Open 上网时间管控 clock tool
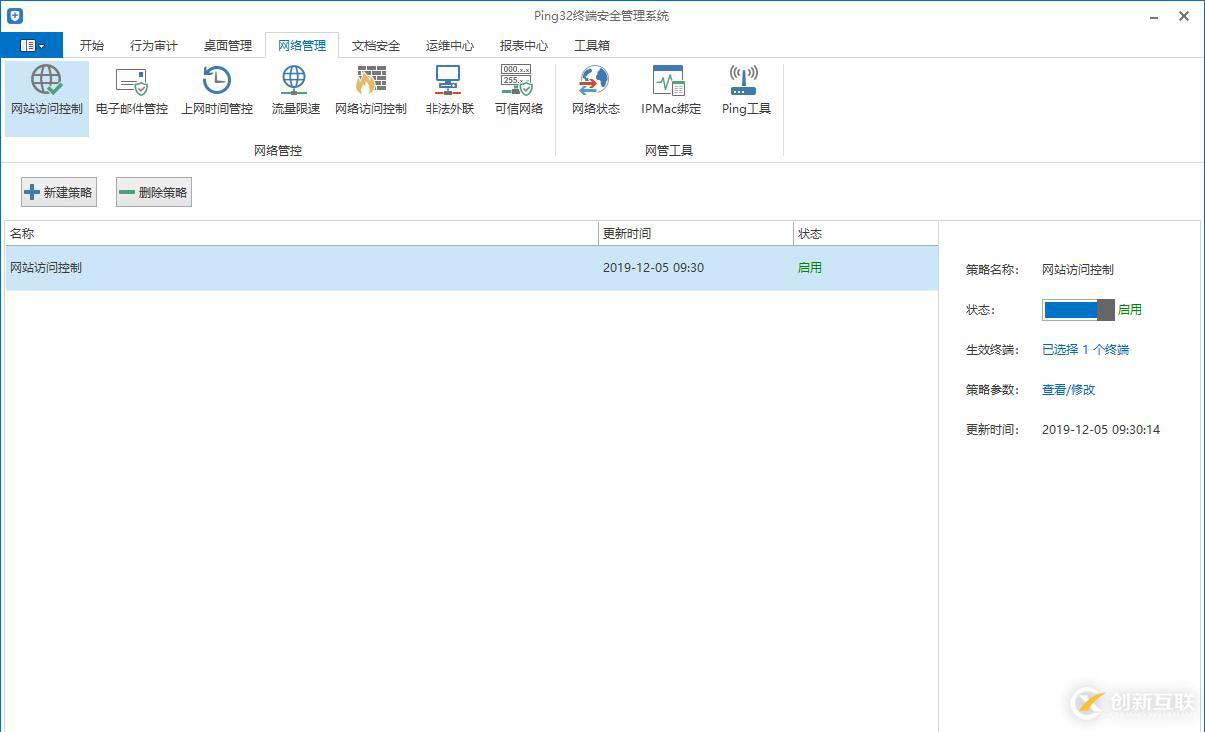 click(217, 91)
